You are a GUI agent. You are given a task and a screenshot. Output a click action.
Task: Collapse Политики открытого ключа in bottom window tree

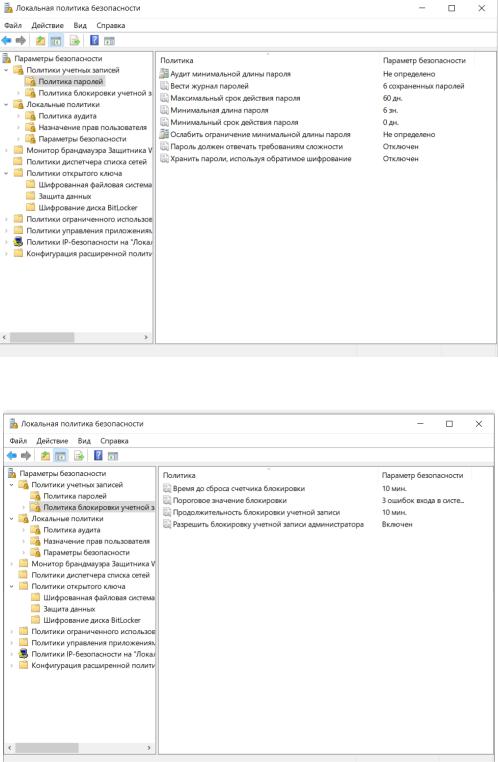(12, 586)
